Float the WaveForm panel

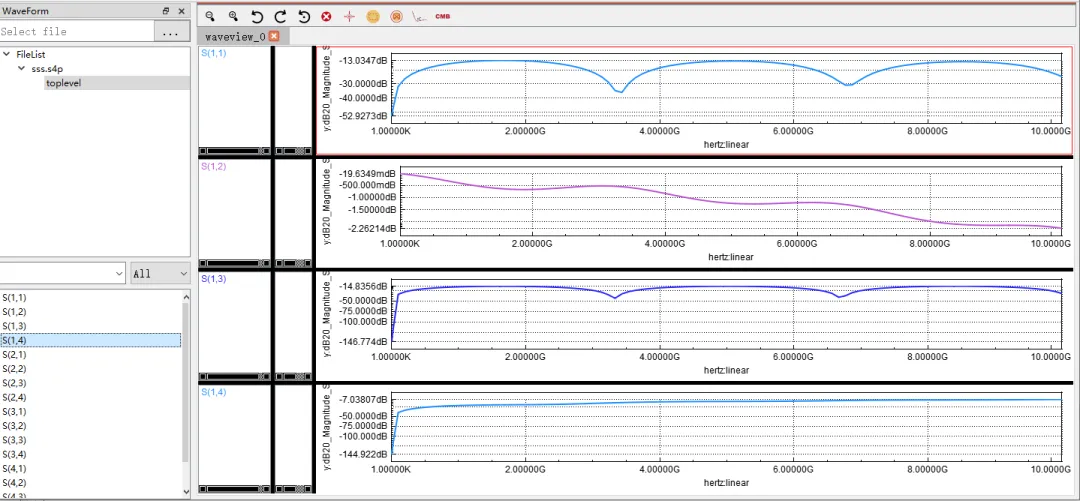tap(166, 11)
